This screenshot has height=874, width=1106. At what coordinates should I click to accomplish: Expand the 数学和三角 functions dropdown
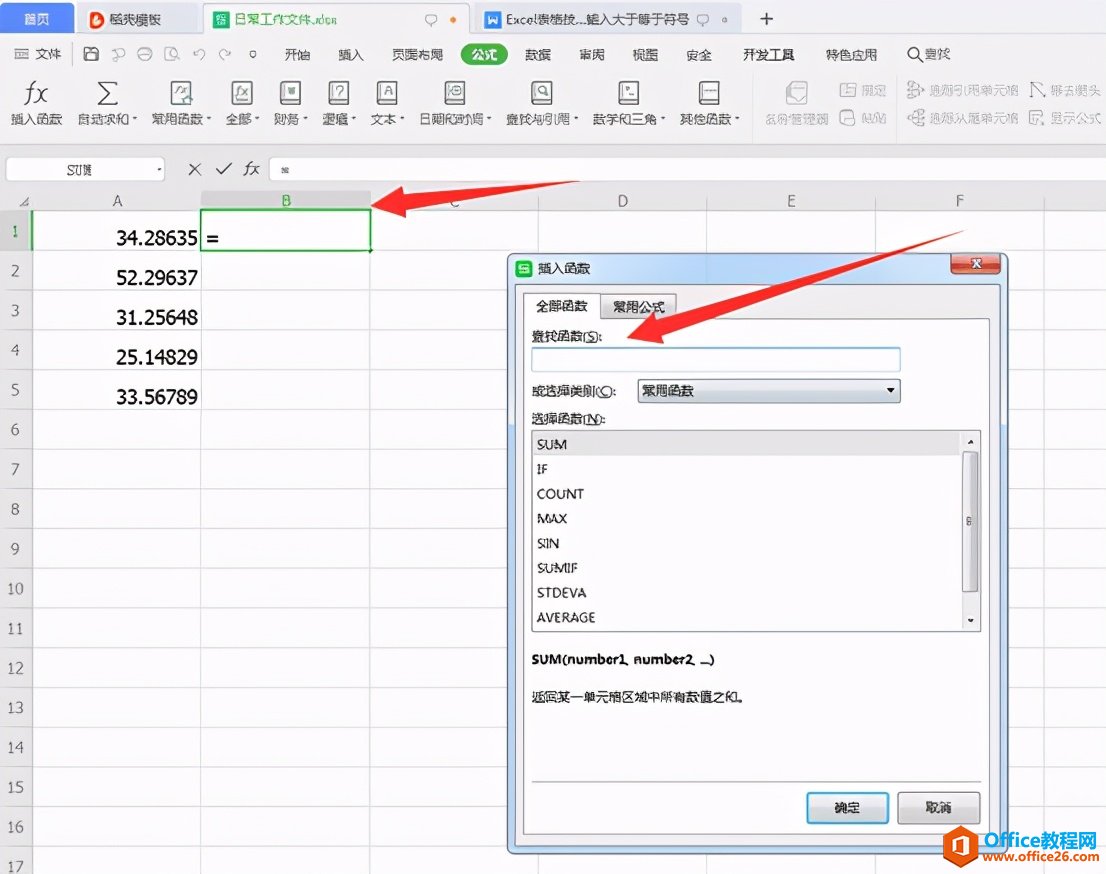[663, 119]
